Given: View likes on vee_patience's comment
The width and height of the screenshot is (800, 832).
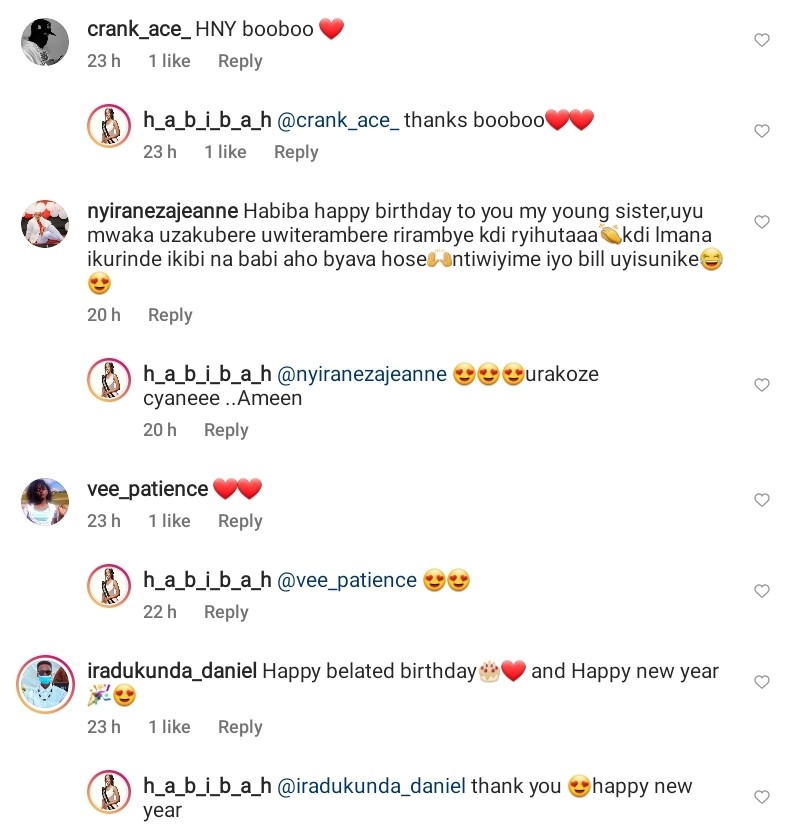Looking at the screenshot, I should click(169, 521).
